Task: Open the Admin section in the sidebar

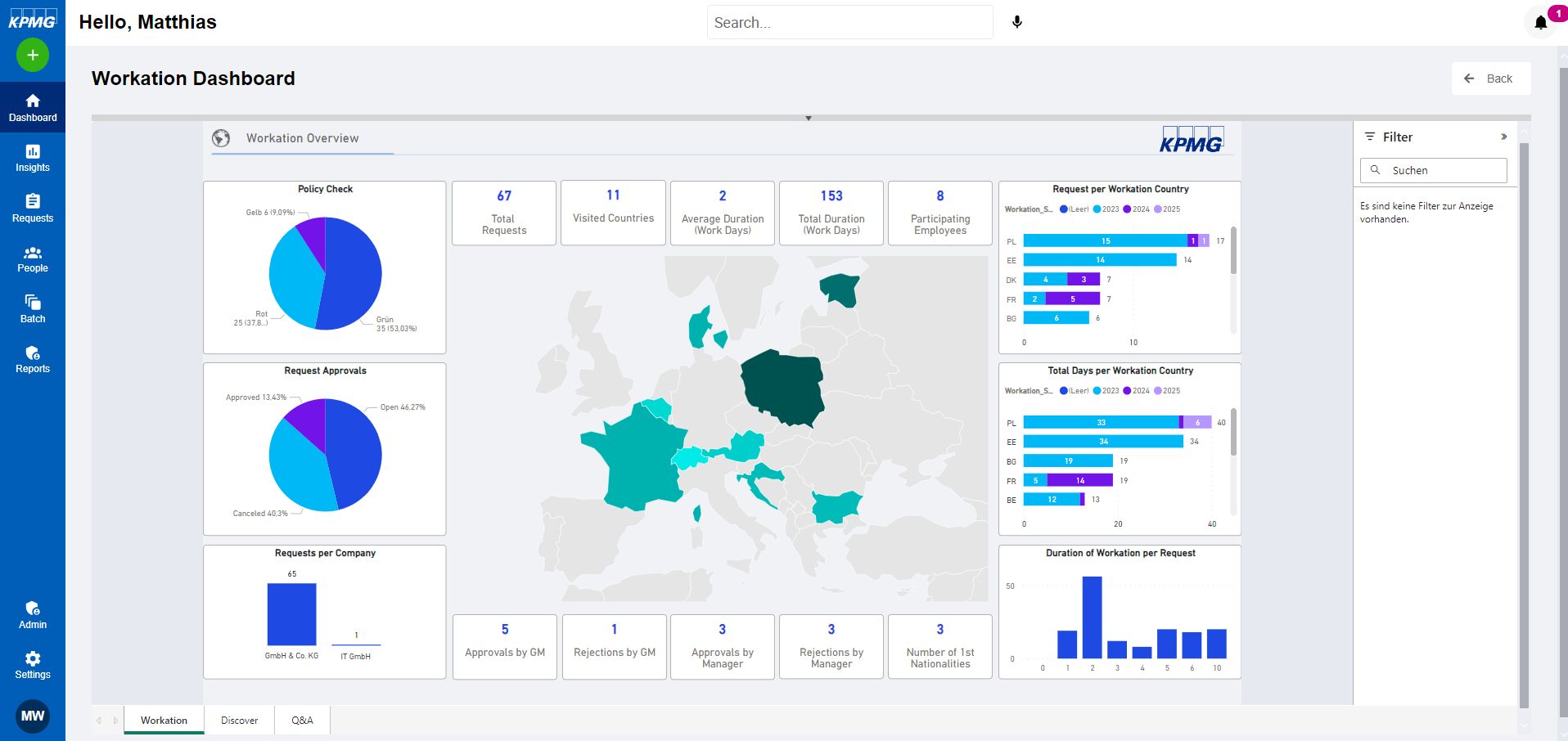Action: 33,615
